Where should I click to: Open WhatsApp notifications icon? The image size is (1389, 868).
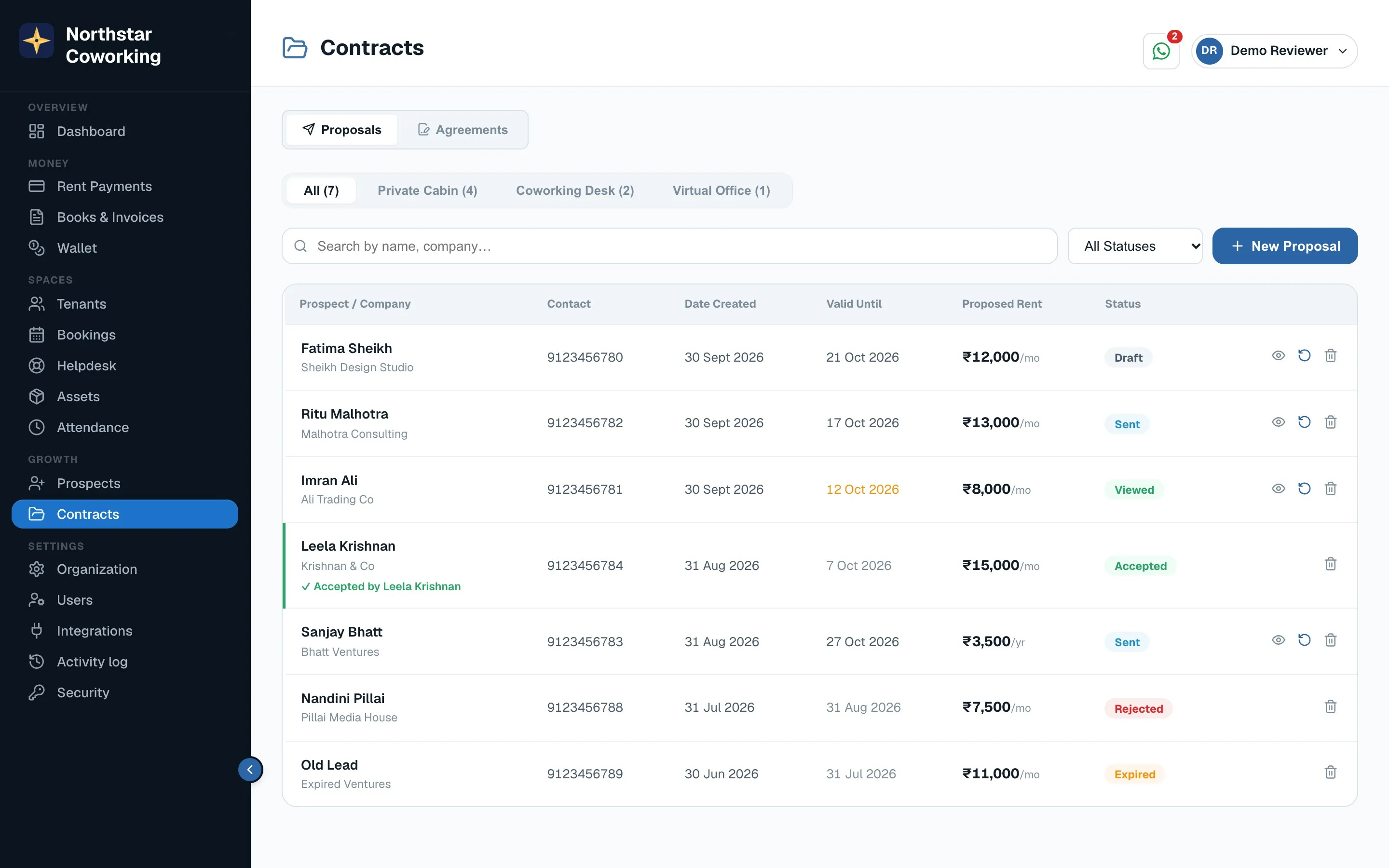(1160, 51)
